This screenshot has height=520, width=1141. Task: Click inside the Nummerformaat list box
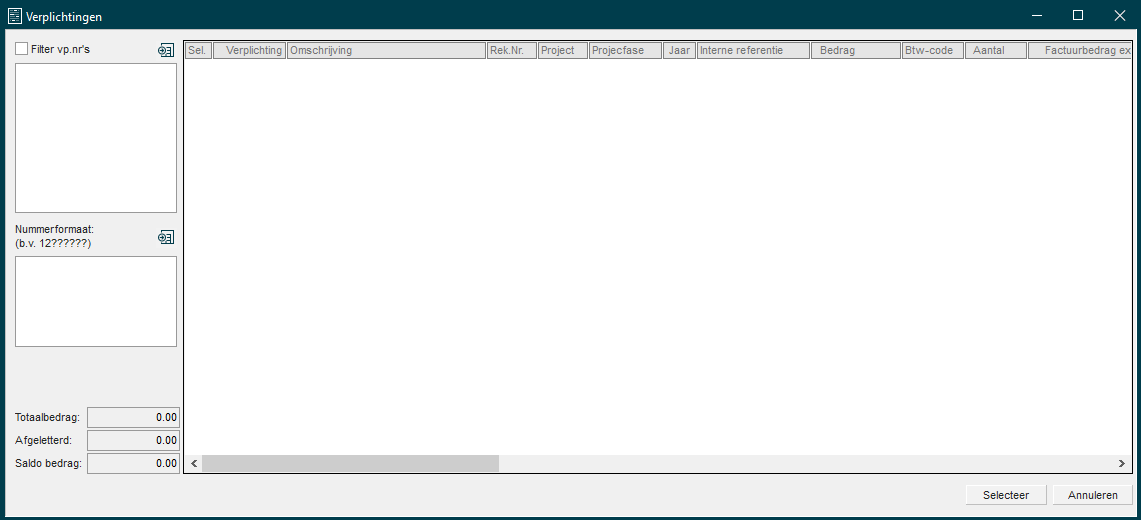tap(96, 301)
